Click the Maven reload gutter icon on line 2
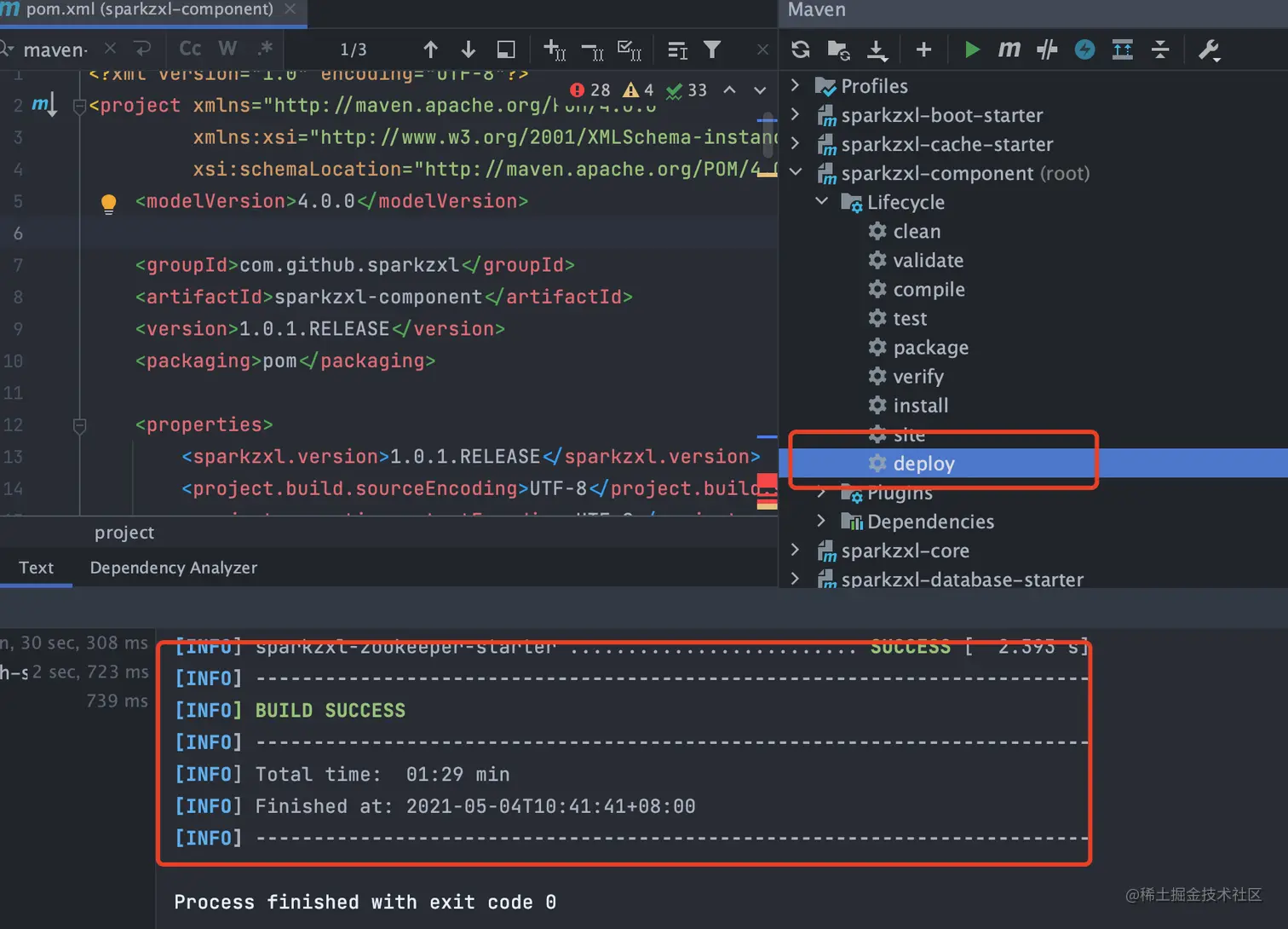 [43, 105]
